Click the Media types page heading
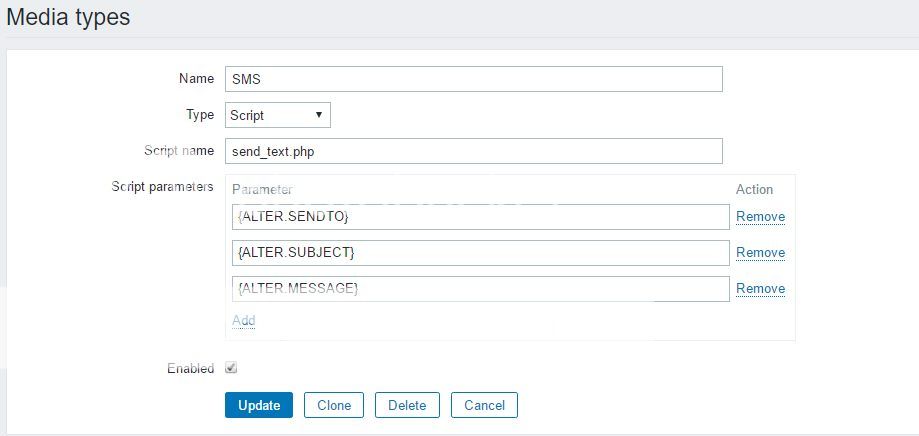919x436 pixels. 68,17
